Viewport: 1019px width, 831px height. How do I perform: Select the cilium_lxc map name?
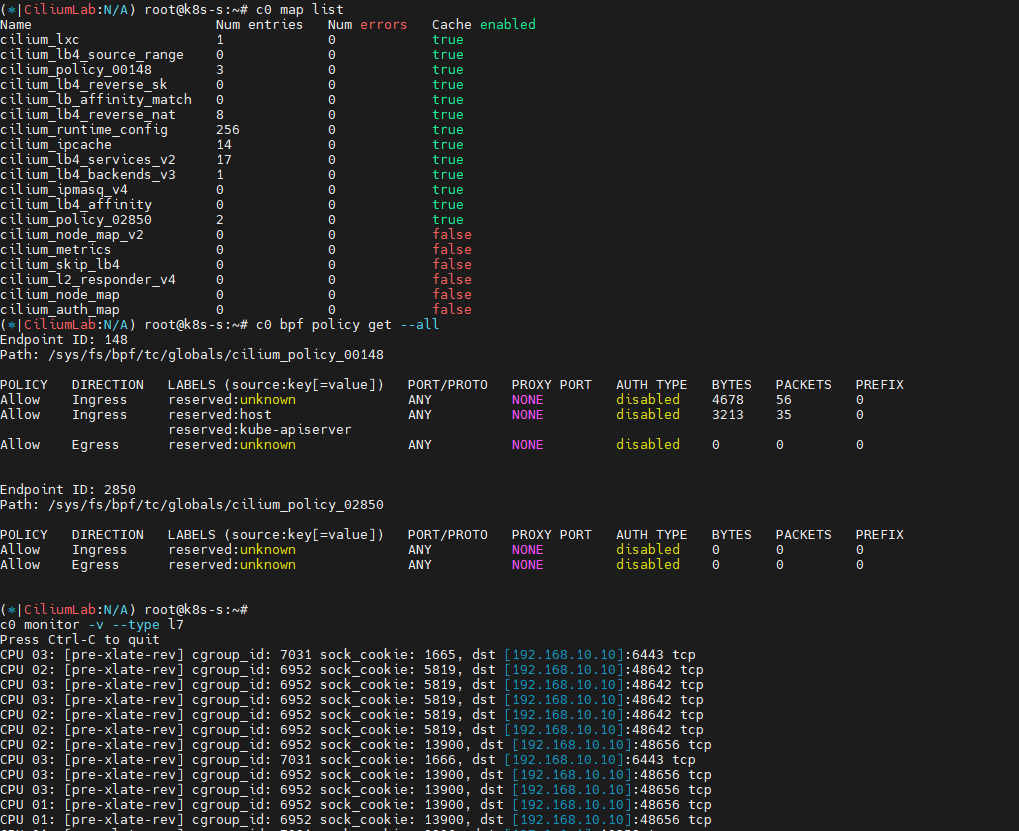pos(39,39)
